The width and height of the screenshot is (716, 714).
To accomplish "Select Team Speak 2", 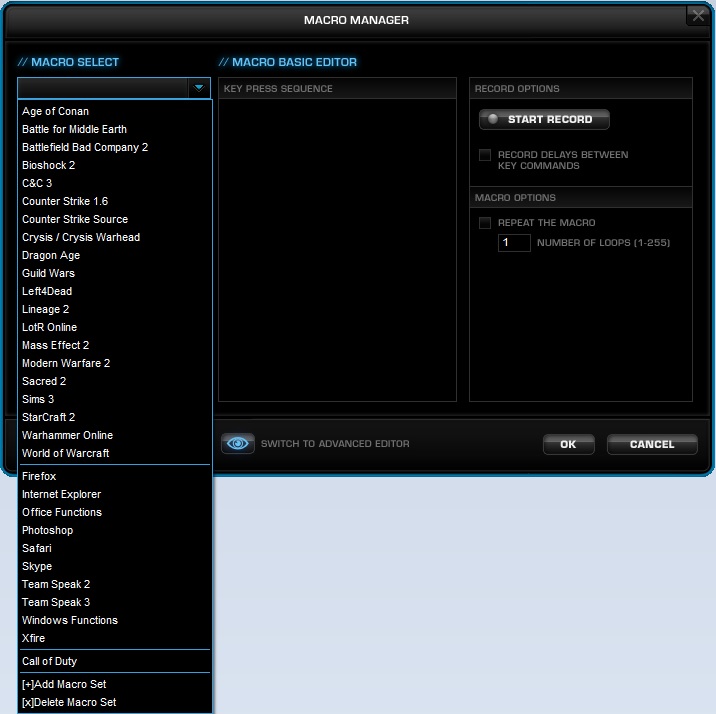I will 115,584.
